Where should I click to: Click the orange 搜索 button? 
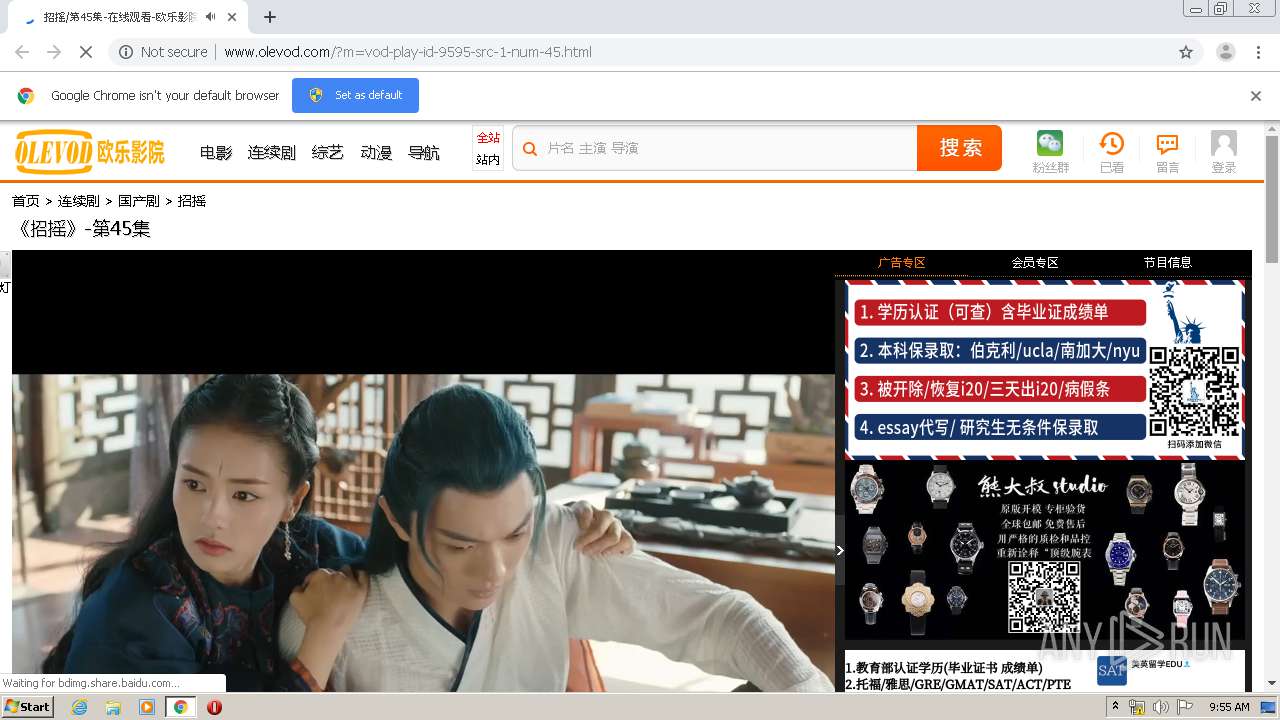pyautogui.click(x=959, y=148)
